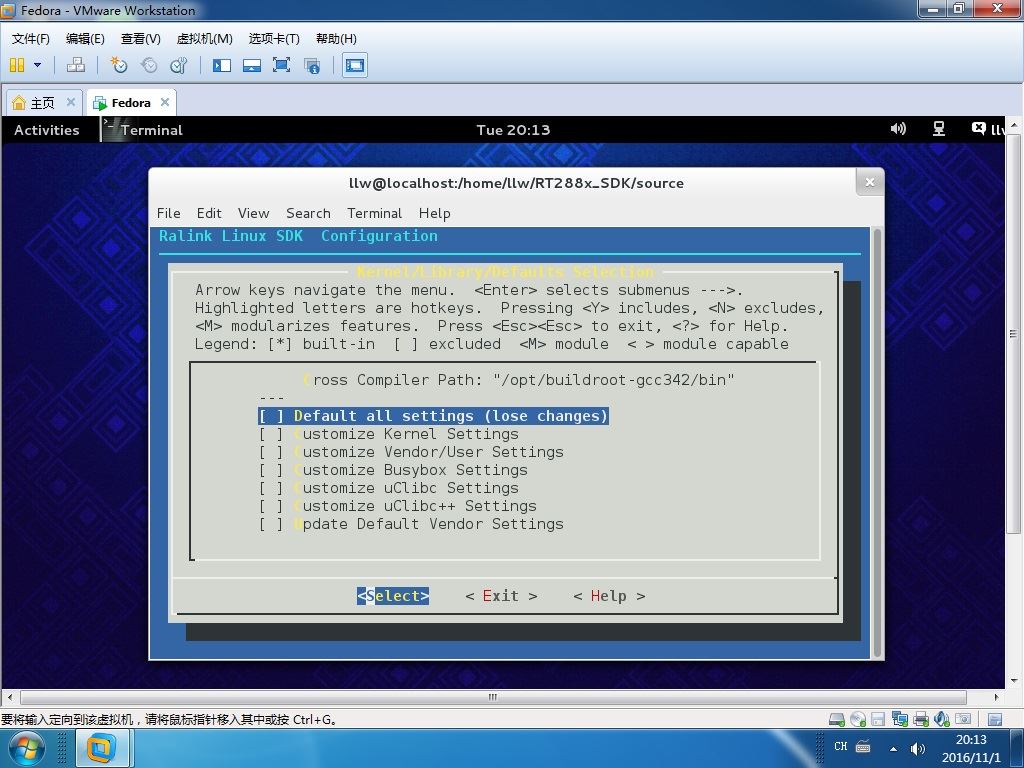Click the terminal vertical scrollbar
This screenshot has height=768, width=1024.
[877, 442]
